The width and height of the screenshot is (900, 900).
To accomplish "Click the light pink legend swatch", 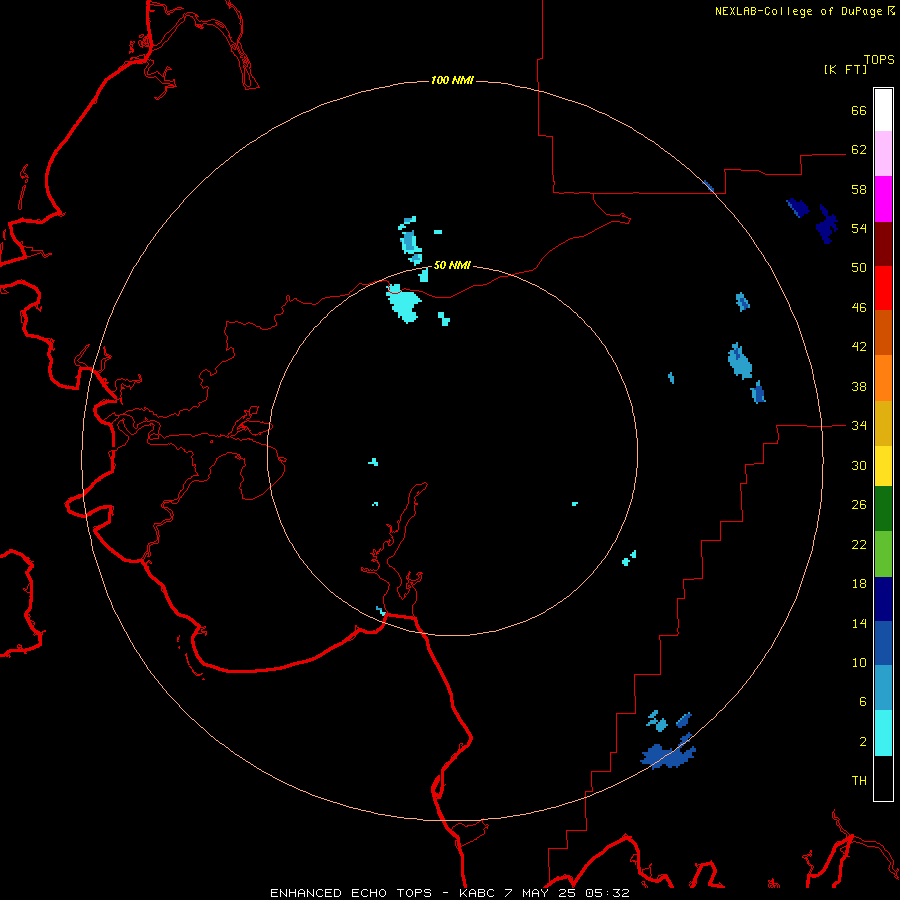I will click(x=883, y=154).
